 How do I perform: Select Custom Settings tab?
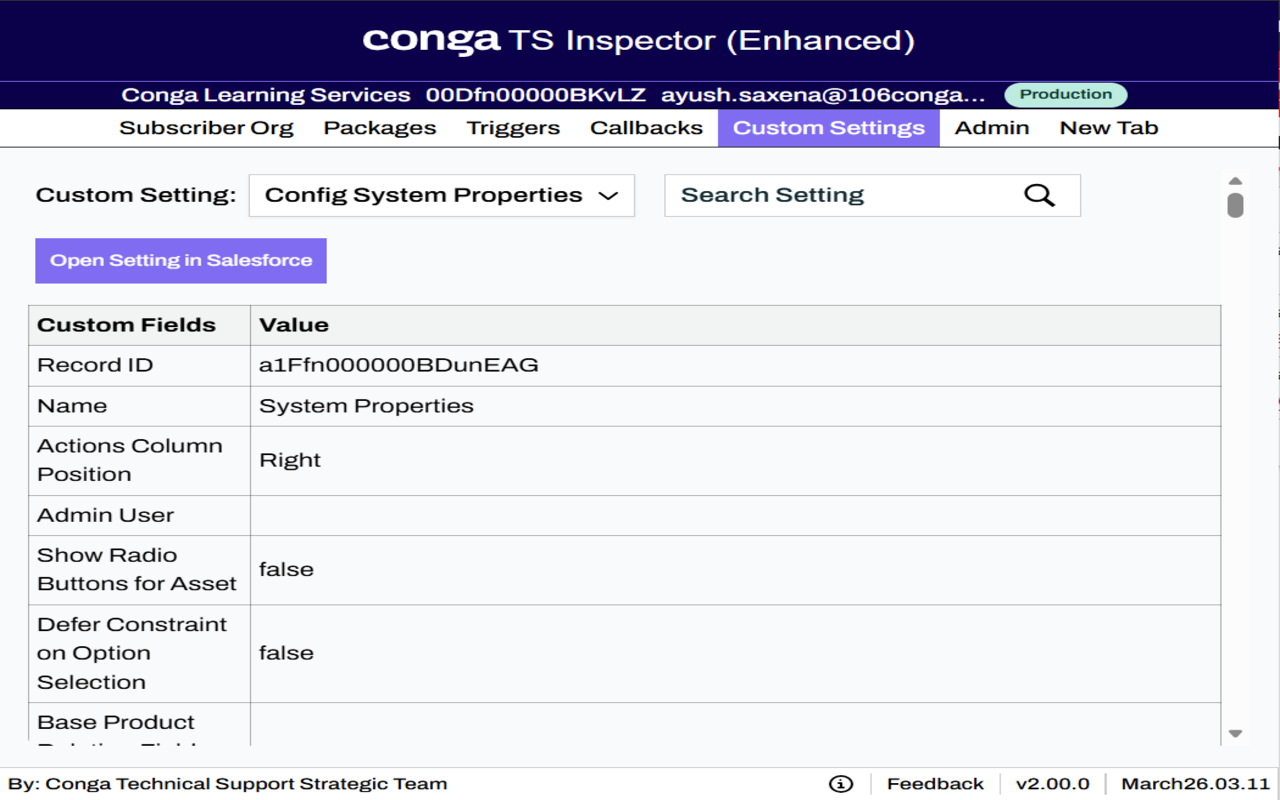pyautogui.click(x=829, y=128)
